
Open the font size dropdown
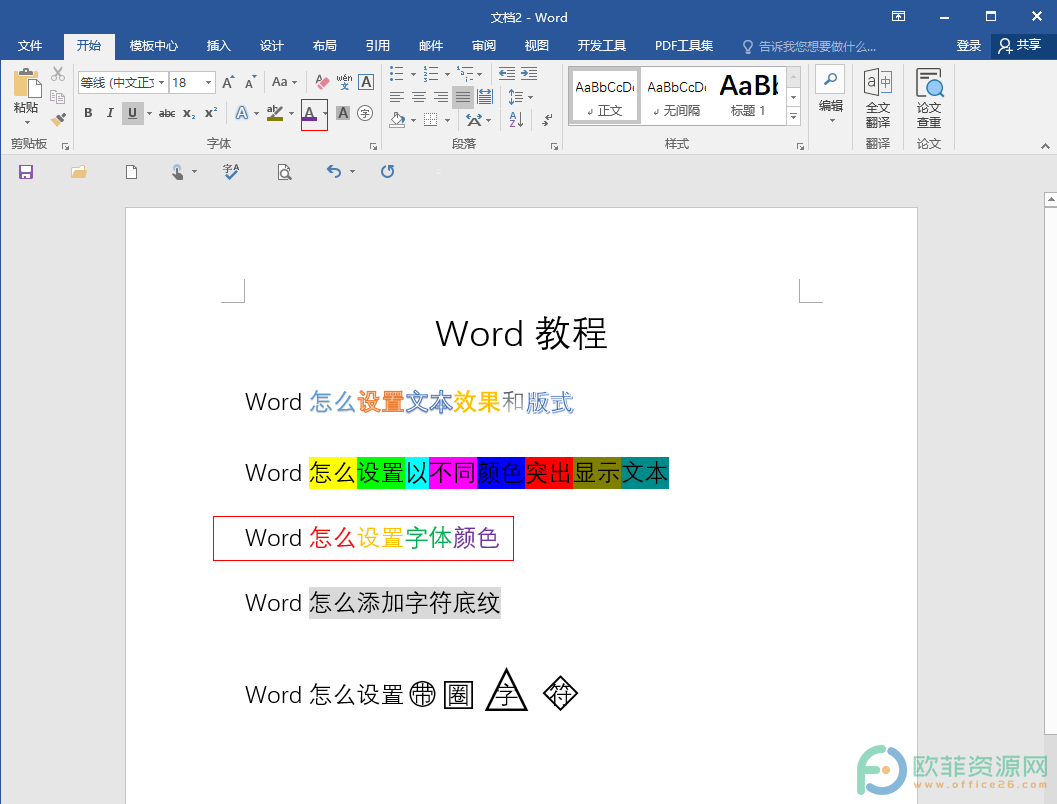pos(208,82)
